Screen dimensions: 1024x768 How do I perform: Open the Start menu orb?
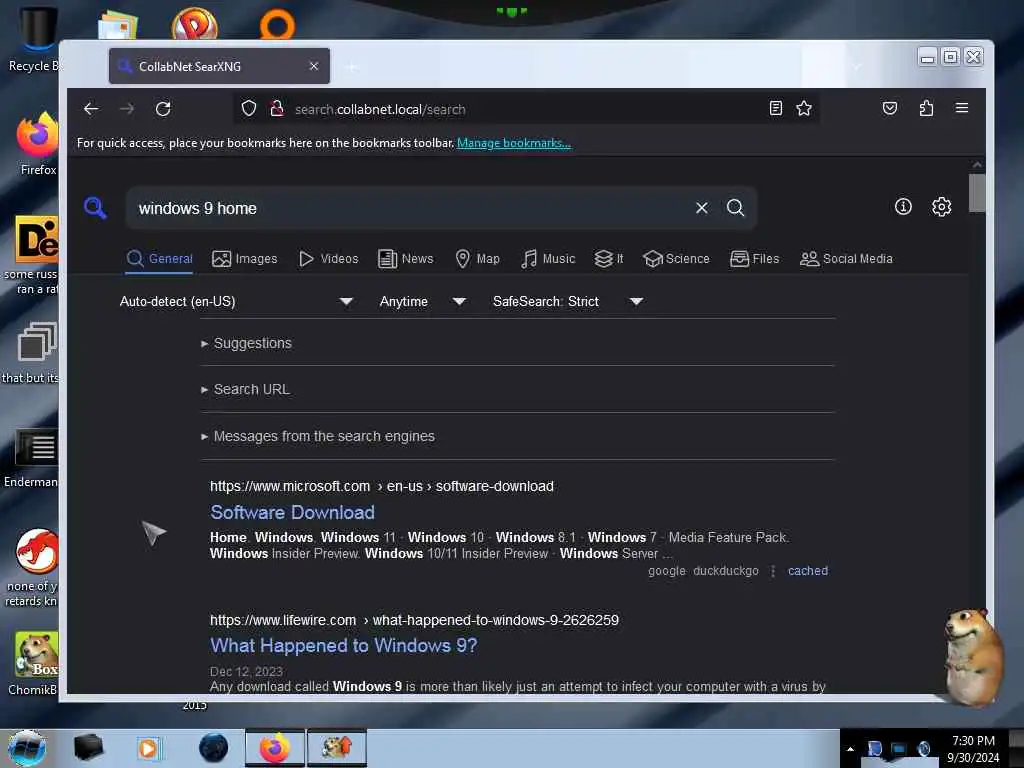[27, 748]
